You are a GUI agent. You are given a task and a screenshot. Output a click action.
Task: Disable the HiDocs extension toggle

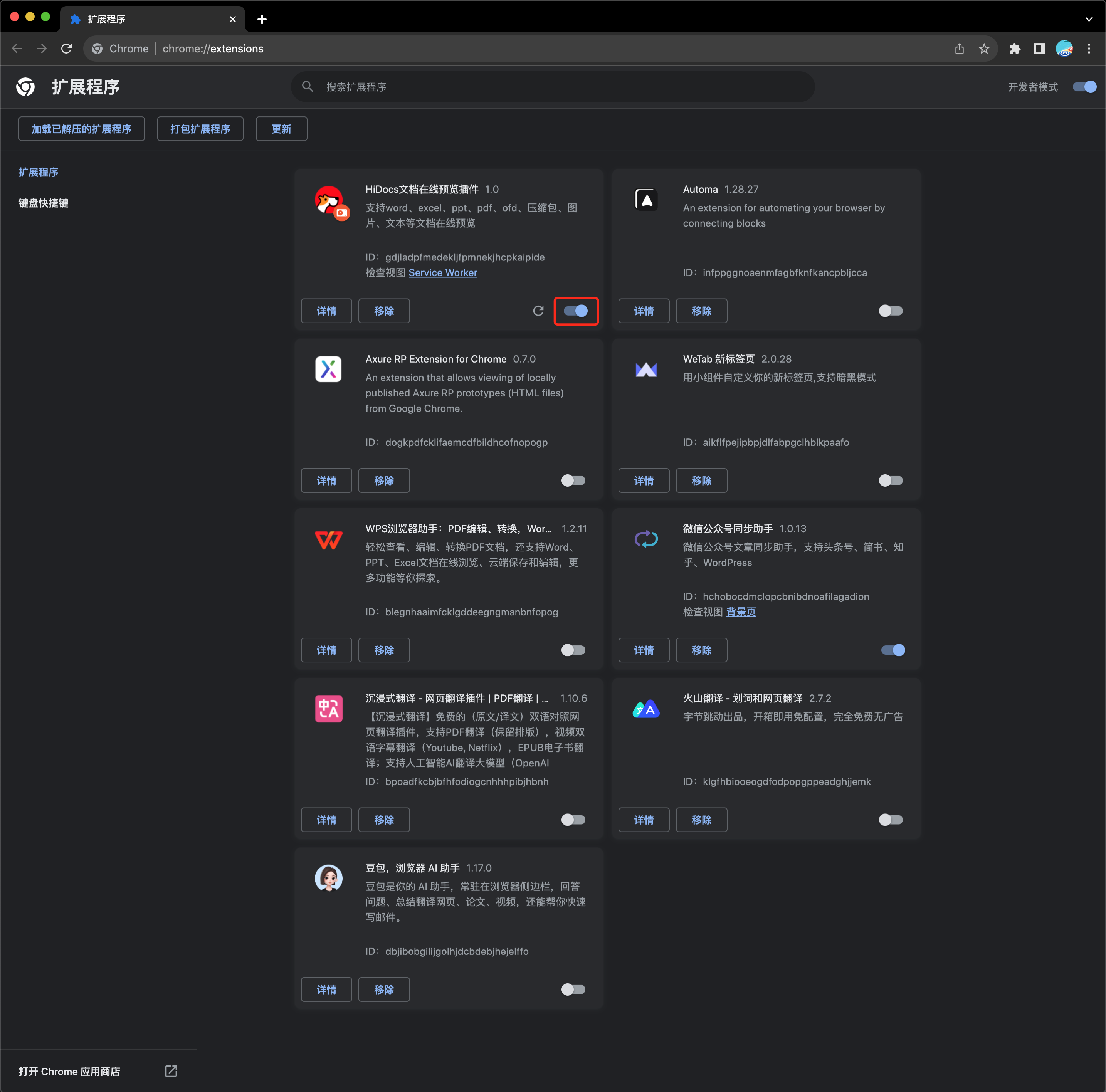[x=576, y=311]
